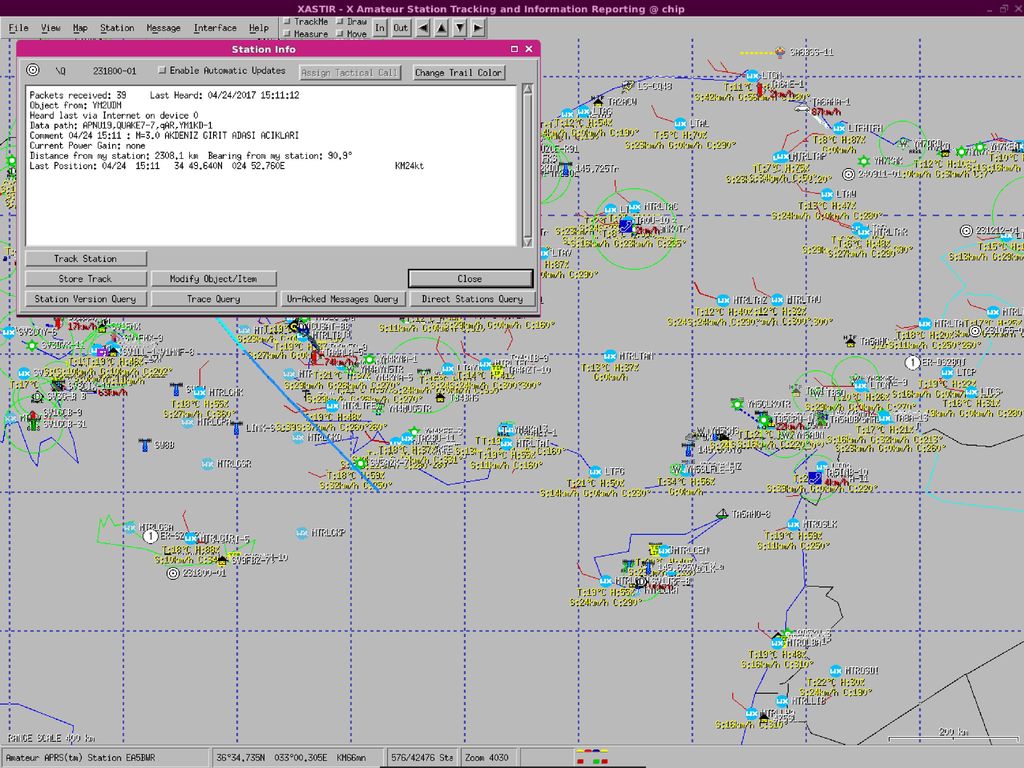This screenshot has width=1024, height=768.
Task: Click Modify Object/Item button
Action: point(214,279)
